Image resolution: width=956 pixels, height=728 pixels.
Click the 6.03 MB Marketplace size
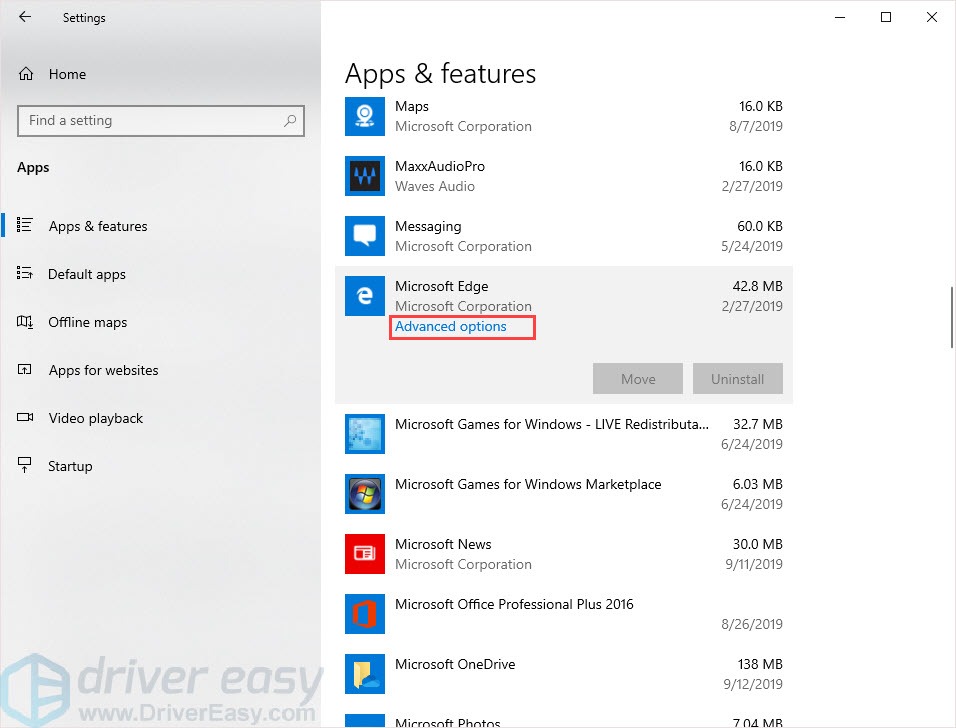point(757,484)
